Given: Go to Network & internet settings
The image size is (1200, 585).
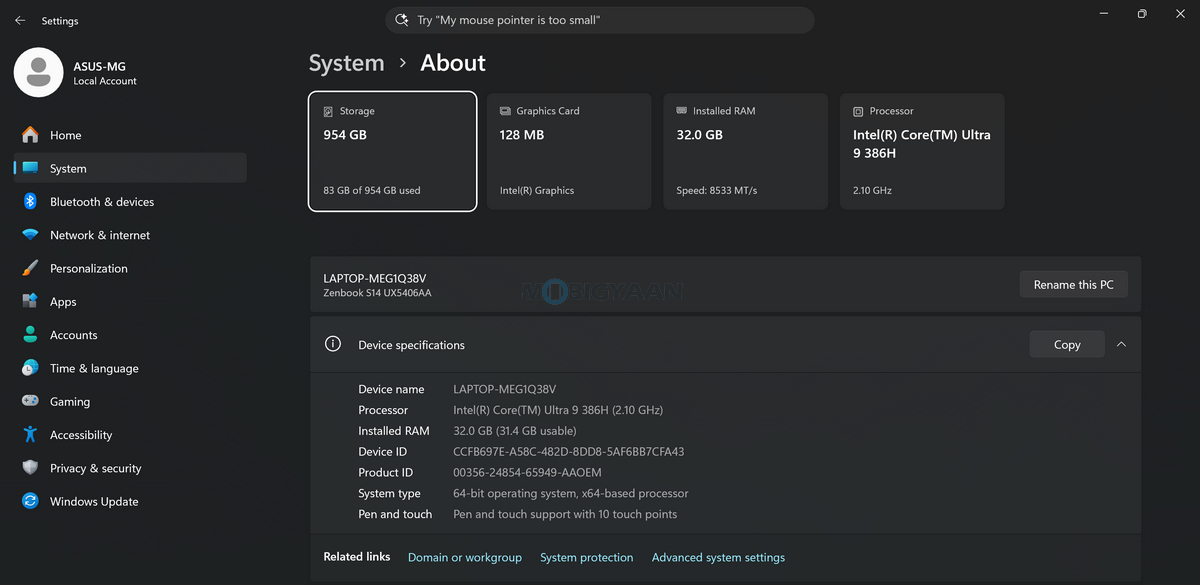Looking at the screenshot, I should [130, 235].
